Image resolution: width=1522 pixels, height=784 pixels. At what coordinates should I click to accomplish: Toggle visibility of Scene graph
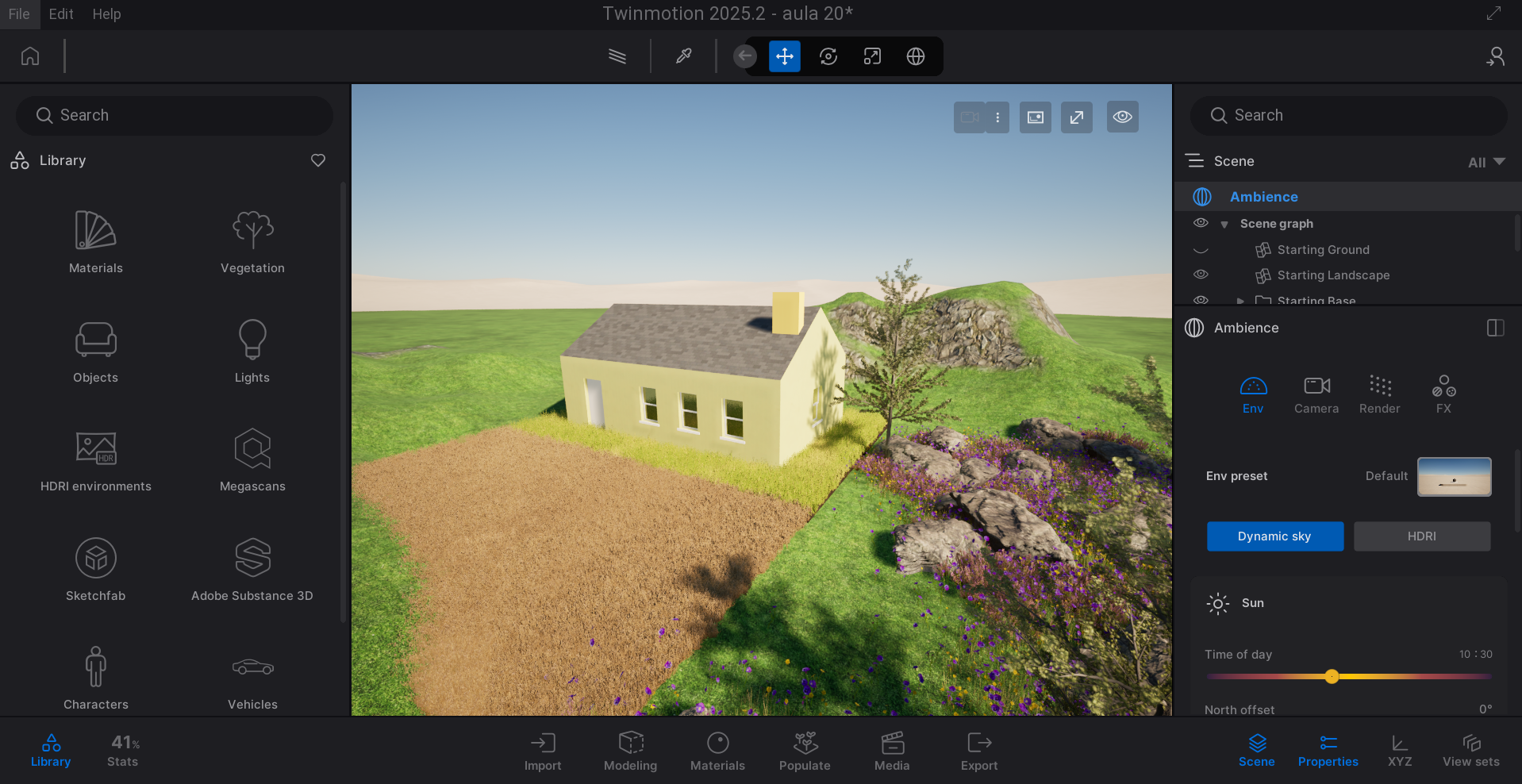point(1201,223)
